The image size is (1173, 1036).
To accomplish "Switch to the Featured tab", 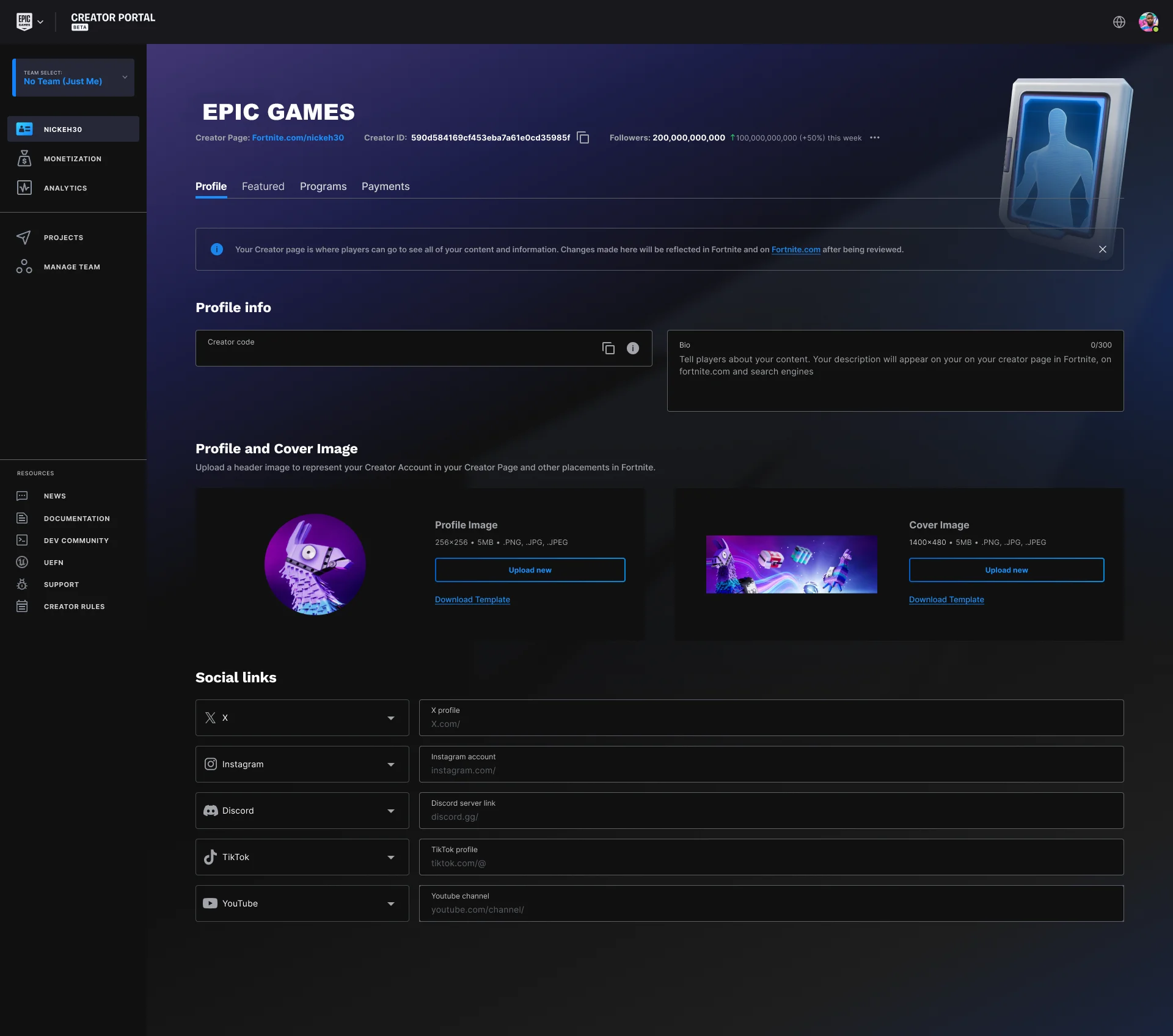I will click(x=263, y=186).
